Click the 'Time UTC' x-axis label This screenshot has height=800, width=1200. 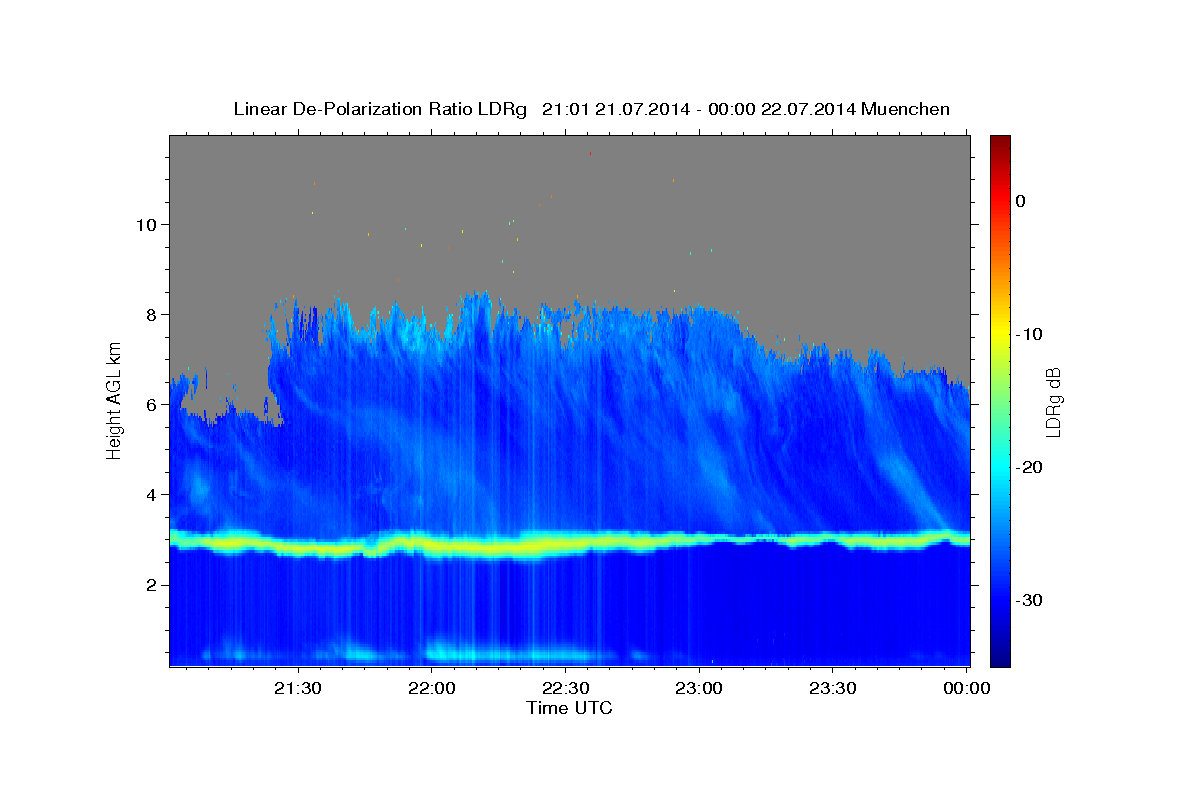pyautogui.click(x=569, y=708)
